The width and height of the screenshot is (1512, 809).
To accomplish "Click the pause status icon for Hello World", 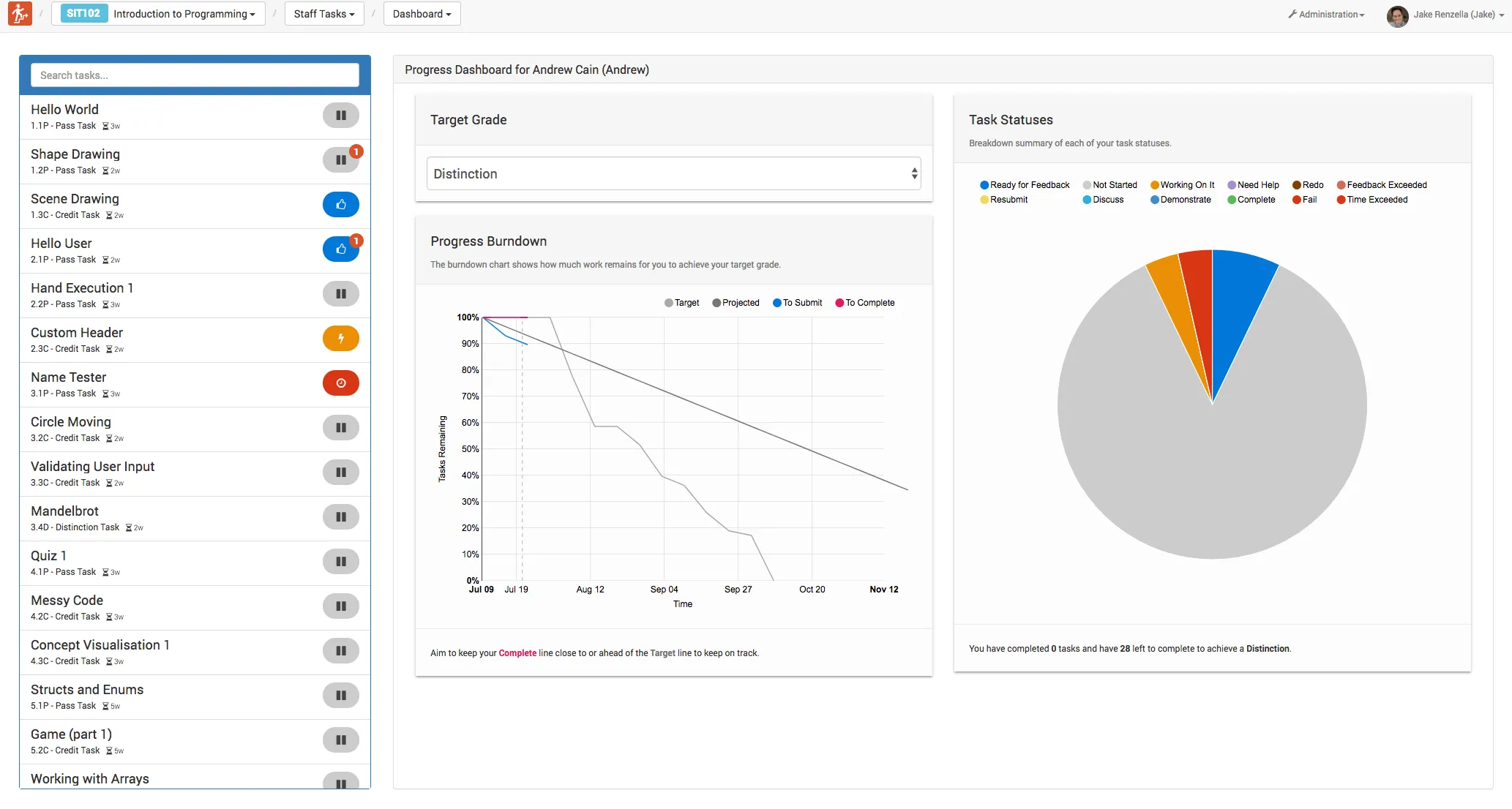I will tap(340, 116).
